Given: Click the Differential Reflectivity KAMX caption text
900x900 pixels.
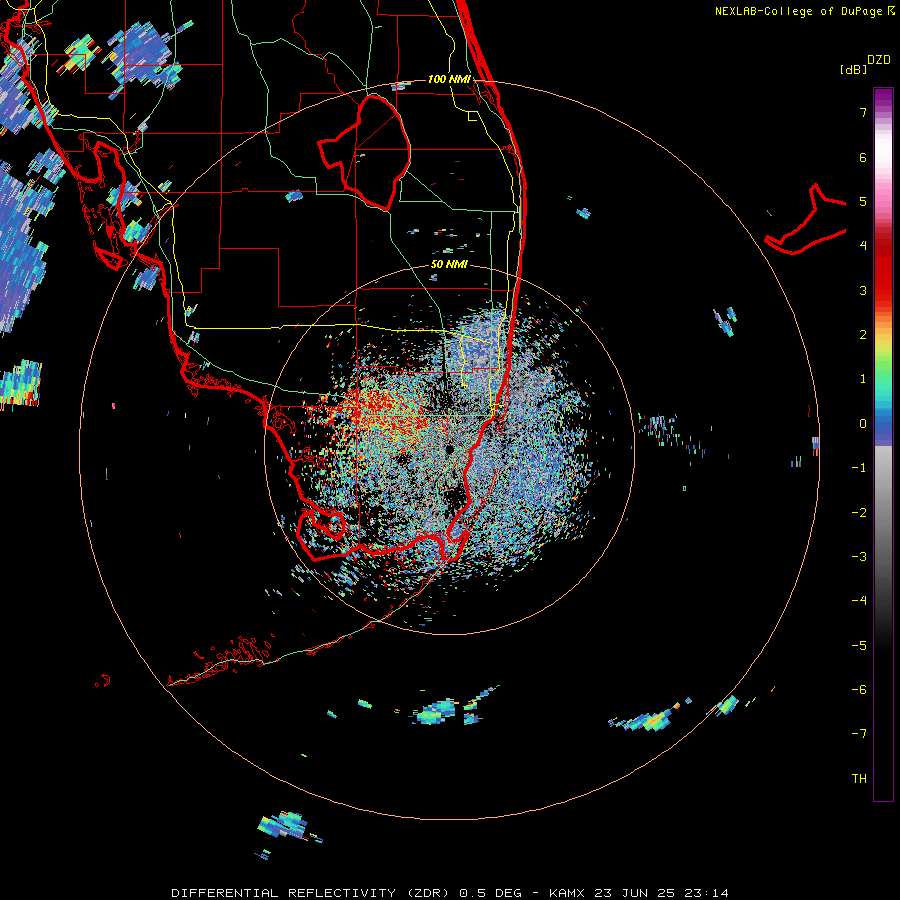Looking at the screenshot, I should pos(450,893).
